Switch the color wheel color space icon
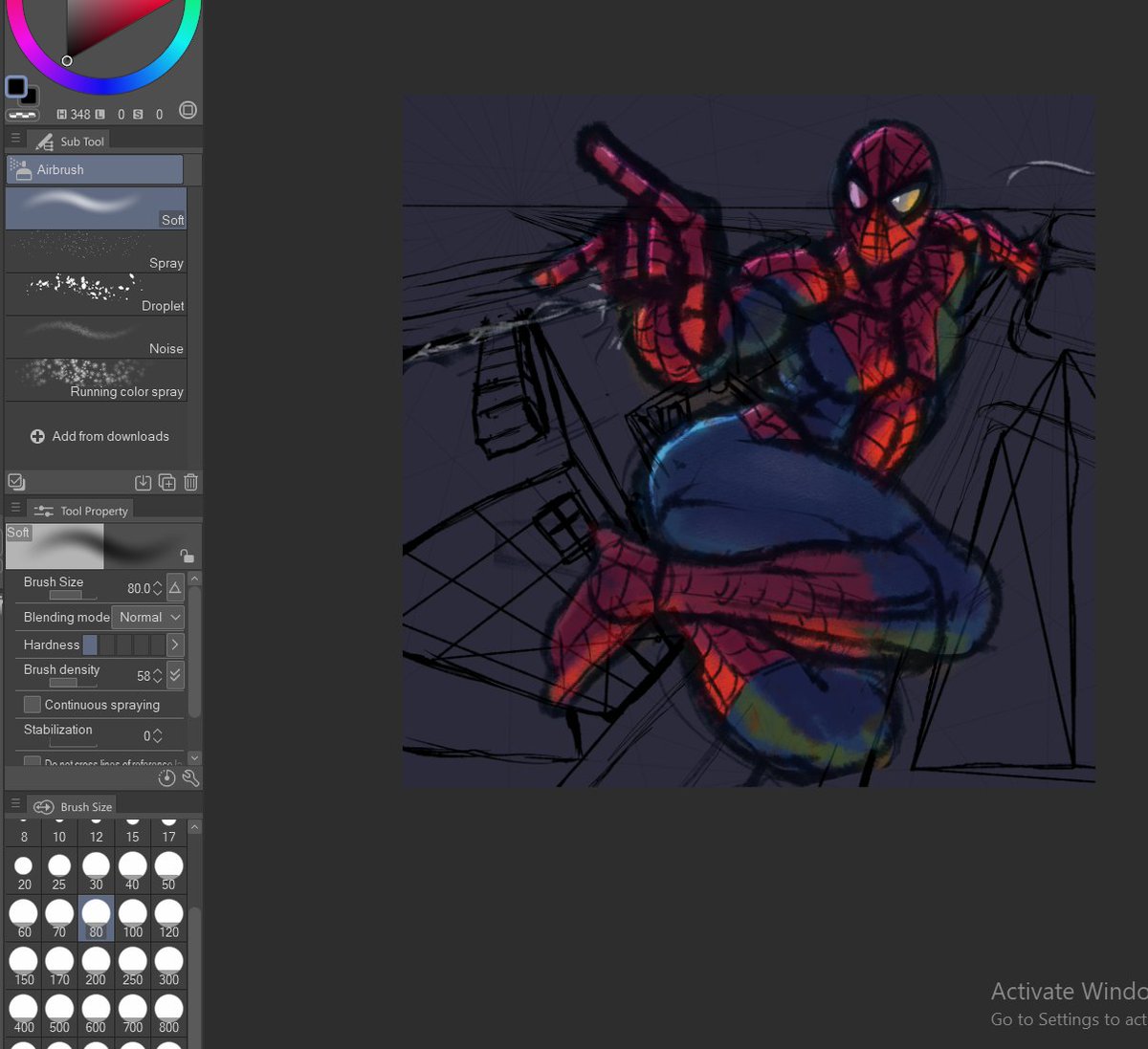Viewport: 1148px width, 1049px height. click(x=188, y=110)
